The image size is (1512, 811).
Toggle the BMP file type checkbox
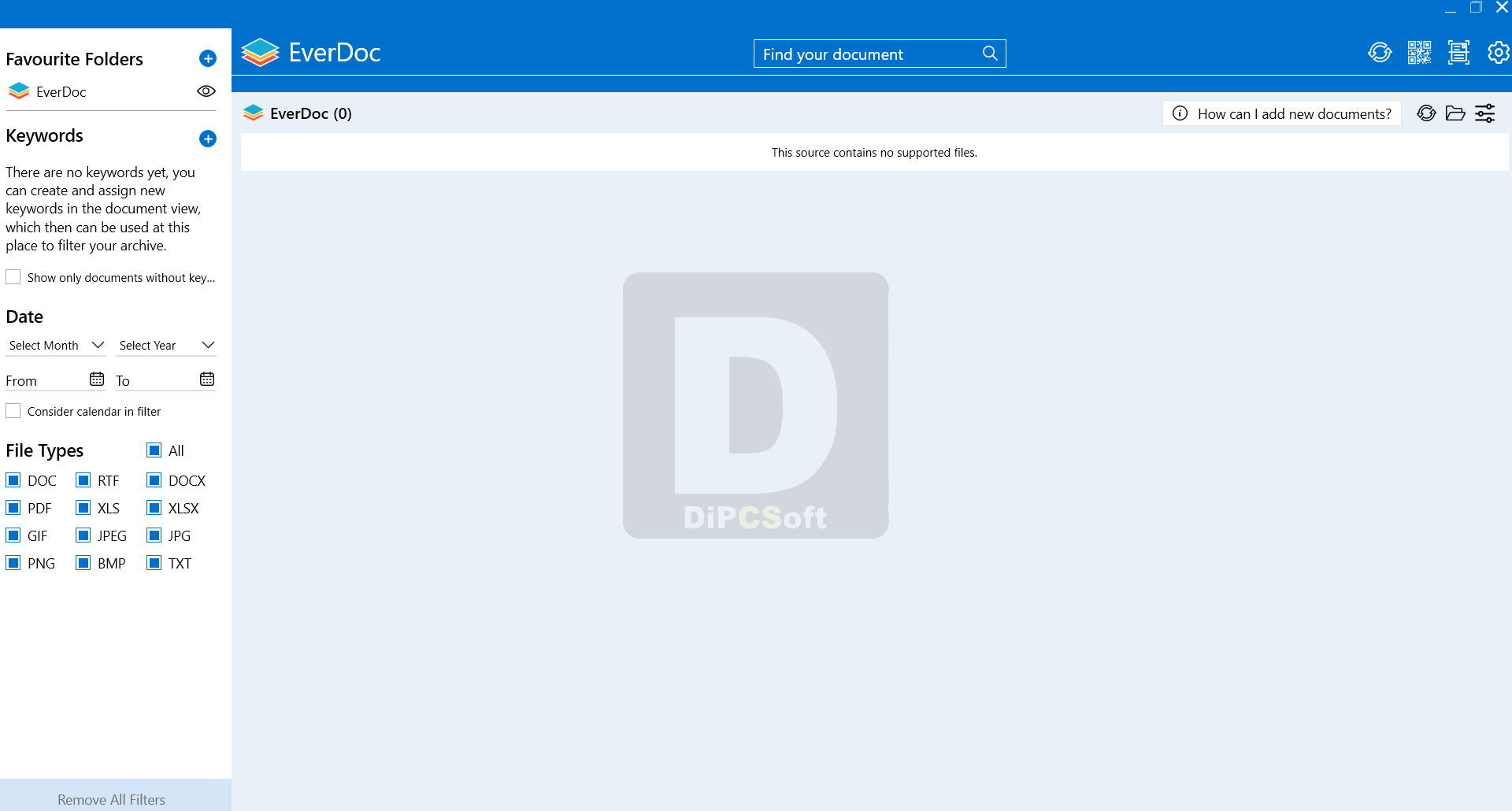[x=83, y=563]
